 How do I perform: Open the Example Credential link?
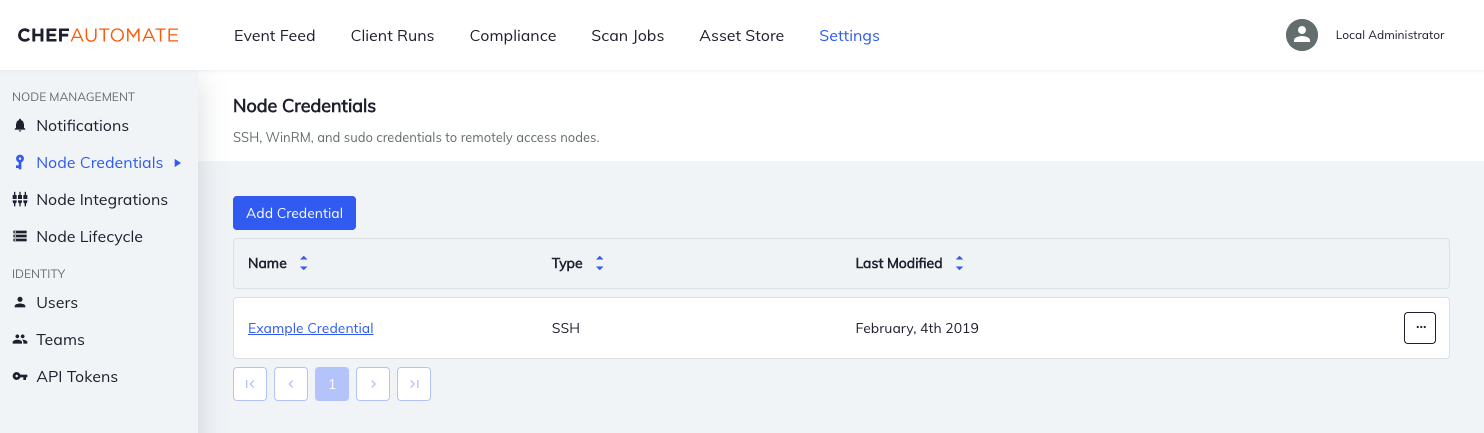pyautogui.click(x=310, y=328)
